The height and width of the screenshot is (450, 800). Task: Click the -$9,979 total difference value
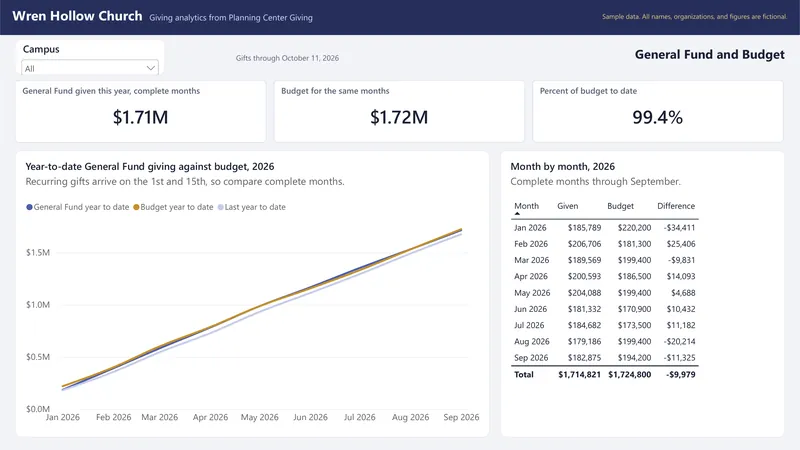click(681, 374)
